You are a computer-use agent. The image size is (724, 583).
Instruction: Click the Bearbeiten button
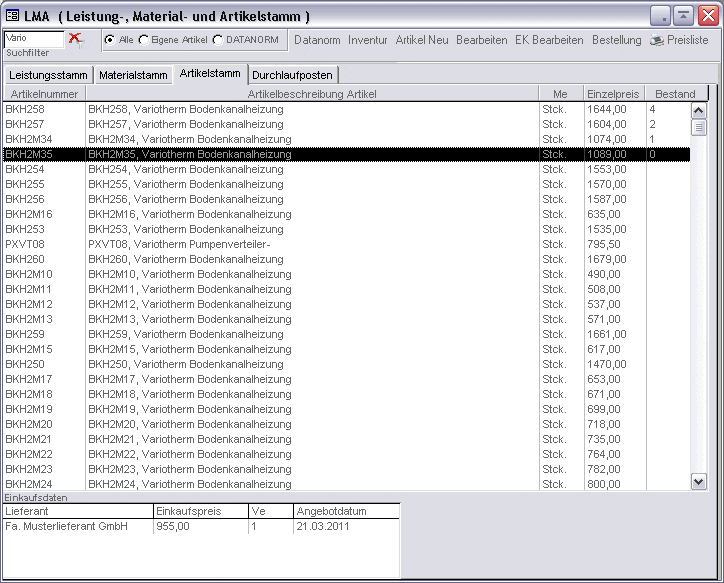tap(482, 40)
